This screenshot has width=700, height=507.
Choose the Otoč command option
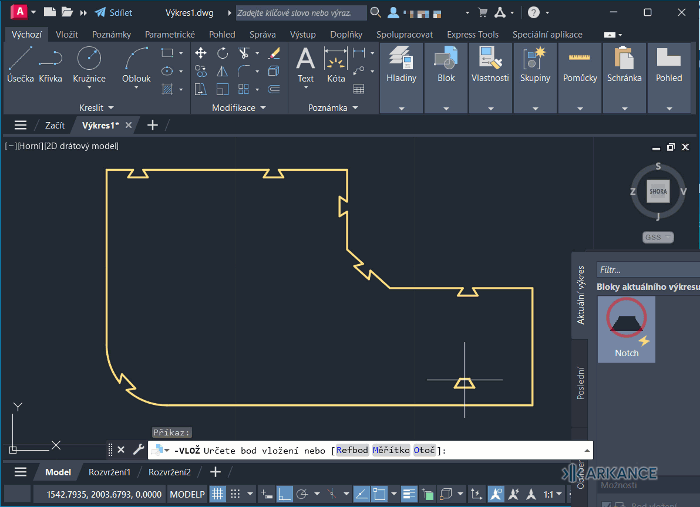pos(424,450)
